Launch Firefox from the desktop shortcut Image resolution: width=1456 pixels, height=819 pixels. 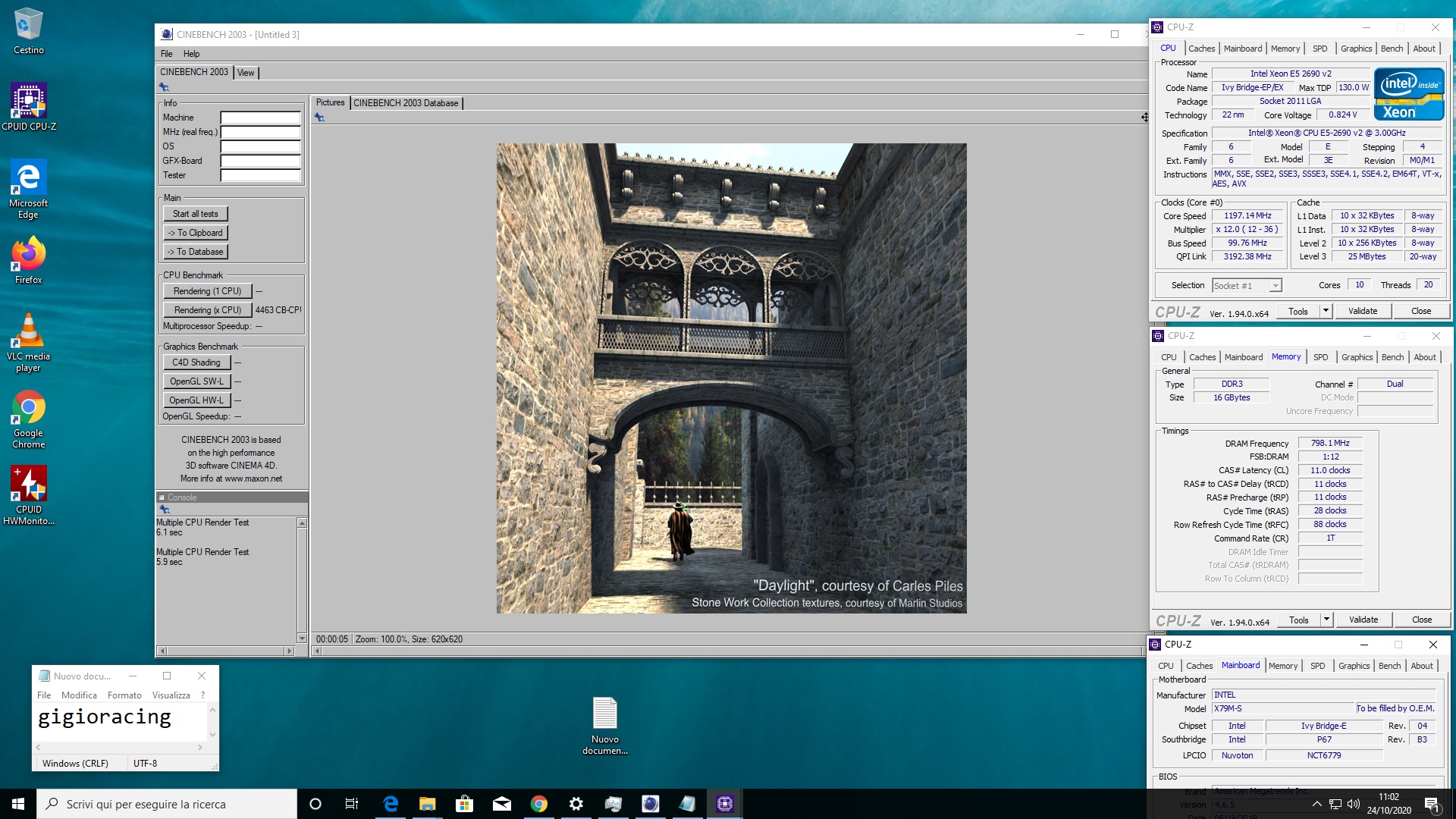tap(28, 260)
